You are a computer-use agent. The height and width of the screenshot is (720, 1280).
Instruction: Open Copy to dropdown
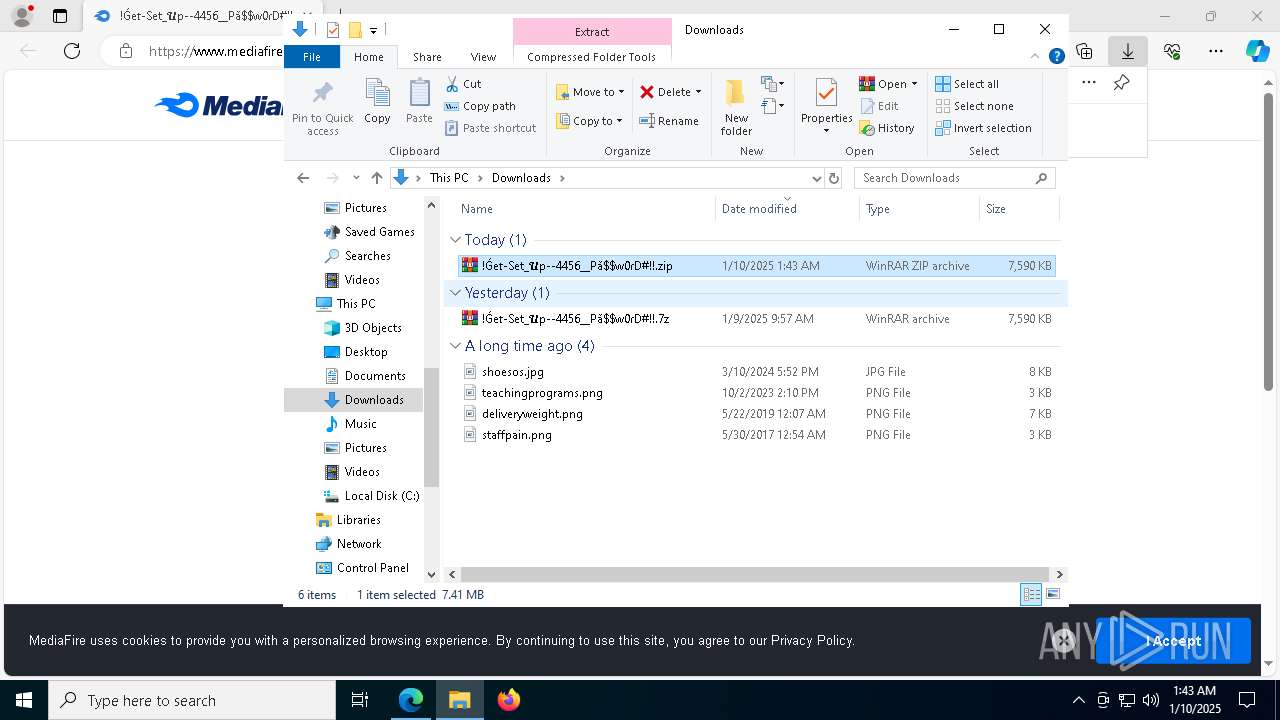[x=589, y=121]
